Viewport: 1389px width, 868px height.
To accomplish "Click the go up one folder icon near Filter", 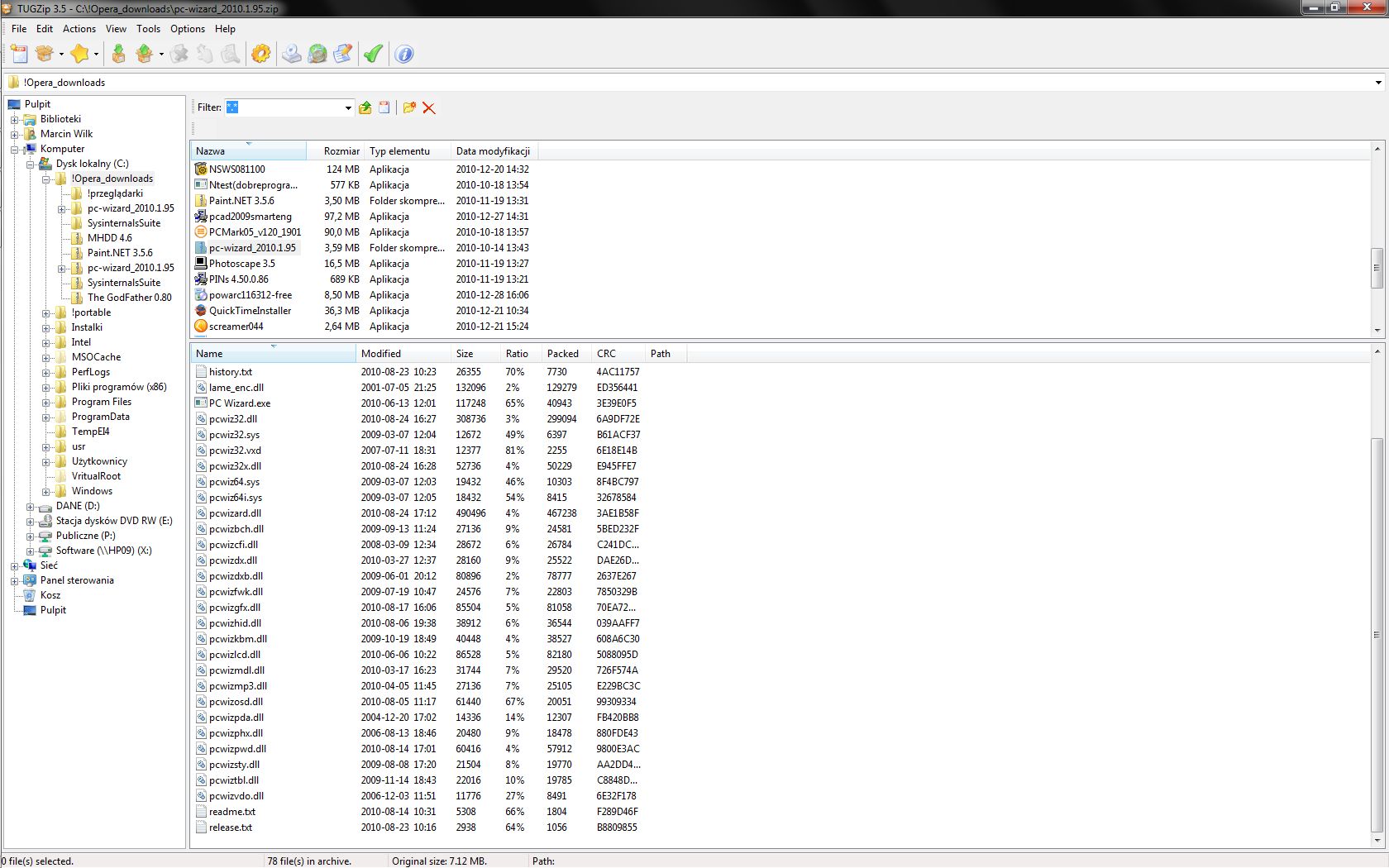I will coord(365,107).
